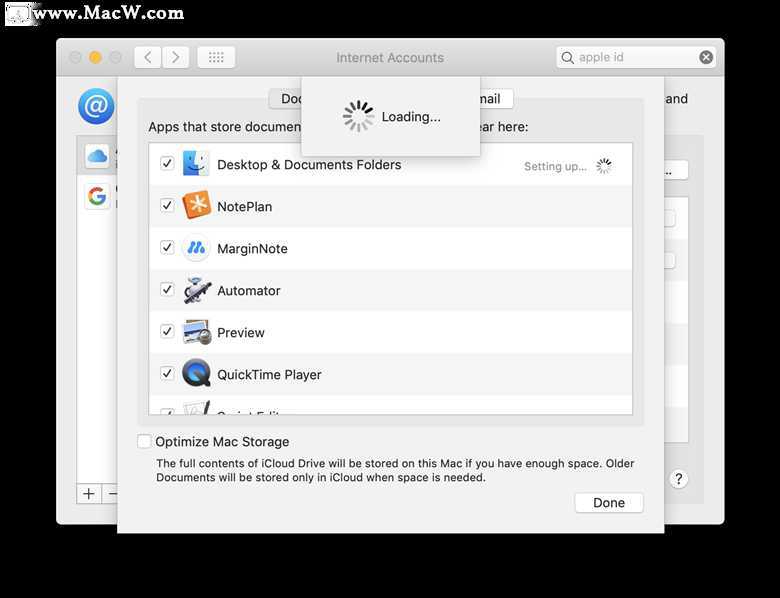Uncheck Desktop & Documents Folders
This screenshot has height=598, width=780.
[x=167, y=163]
